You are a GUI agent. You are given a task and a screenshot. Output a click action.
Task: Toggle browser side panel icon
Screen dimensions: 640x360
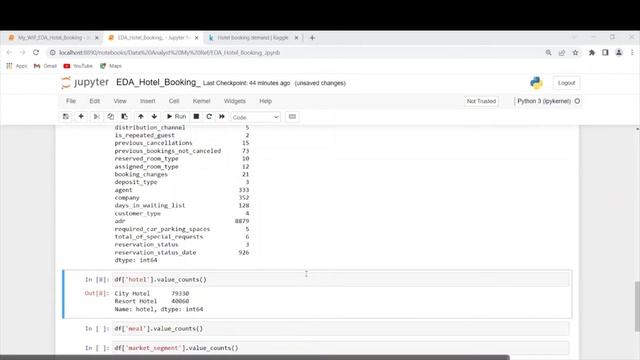pos(605,53)
